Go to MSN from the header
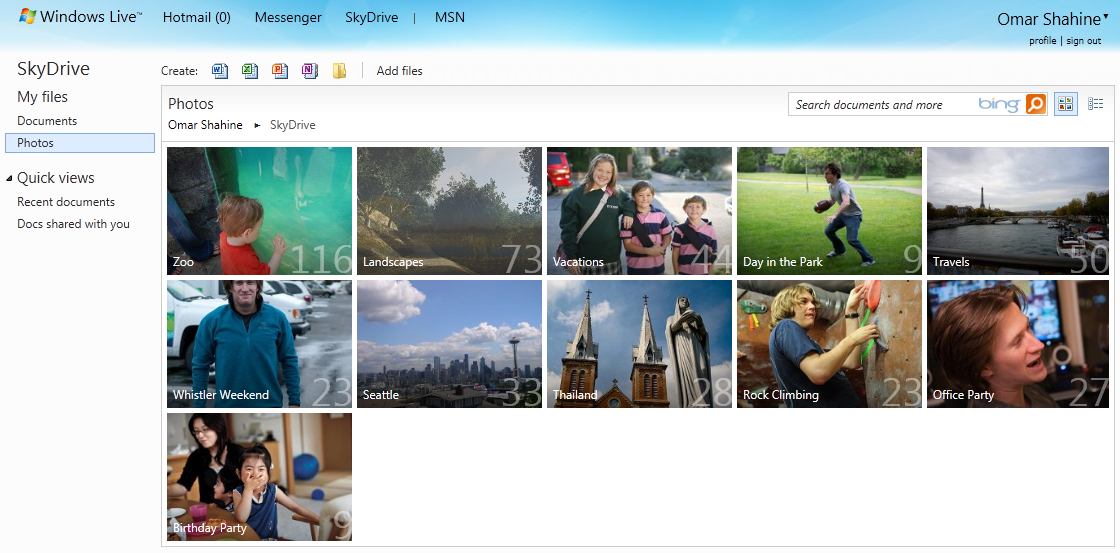1120x553 pixels. pos(450,18)
